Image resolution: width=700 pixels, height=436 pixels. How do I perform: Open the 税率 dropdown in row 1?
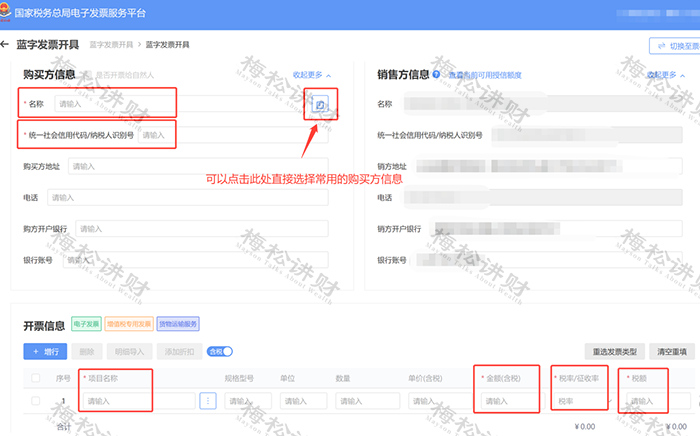[582, 401]
